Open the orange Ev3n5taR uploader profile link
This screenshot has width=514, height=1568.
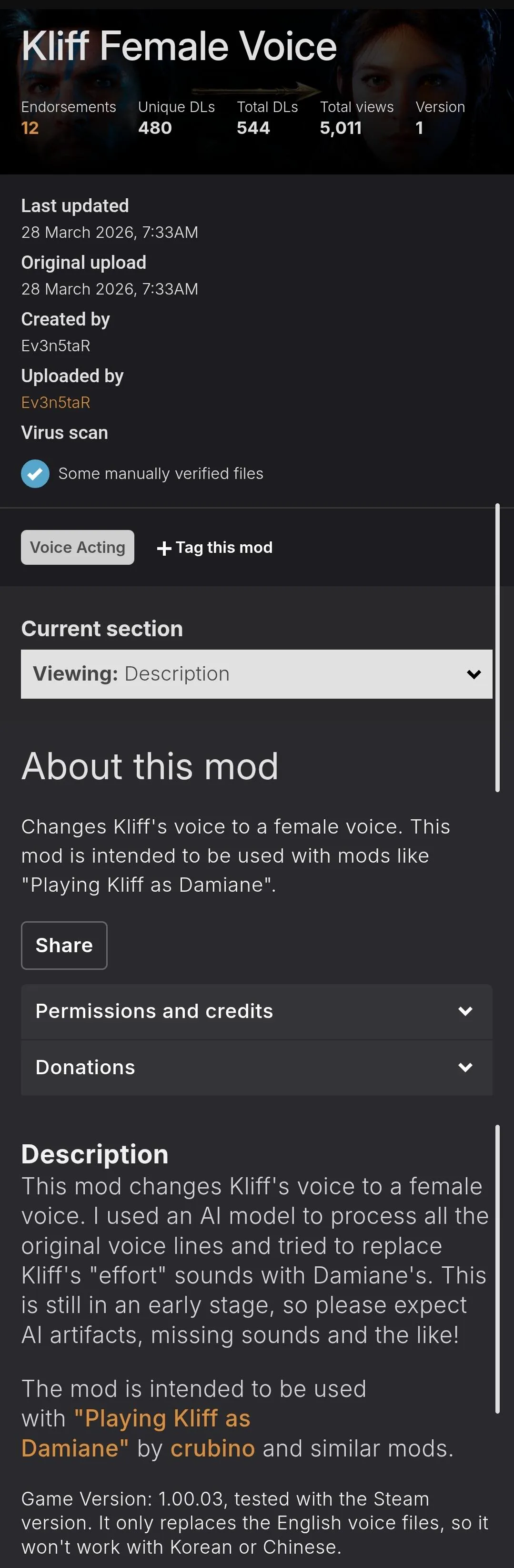coord(55,402)
